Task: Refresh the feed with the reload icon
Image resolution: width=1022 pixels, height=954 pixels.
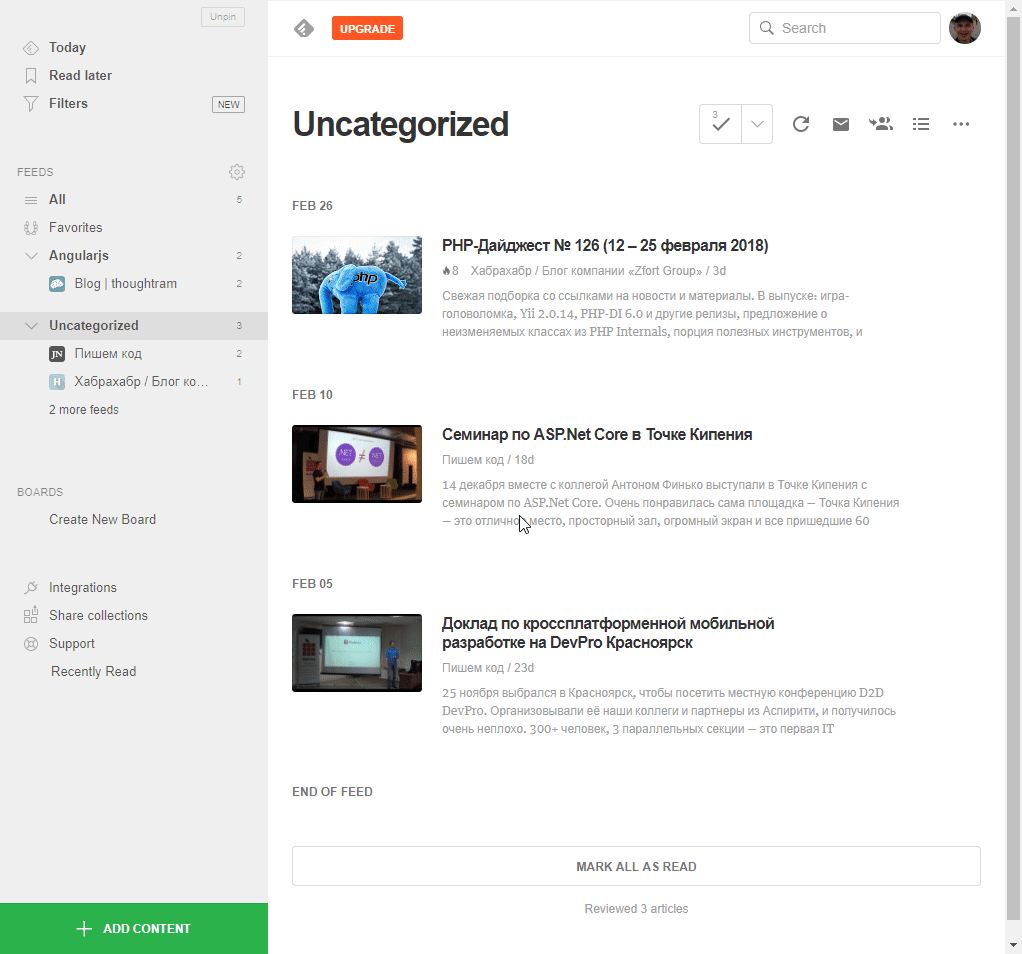Action: point(801,124)
